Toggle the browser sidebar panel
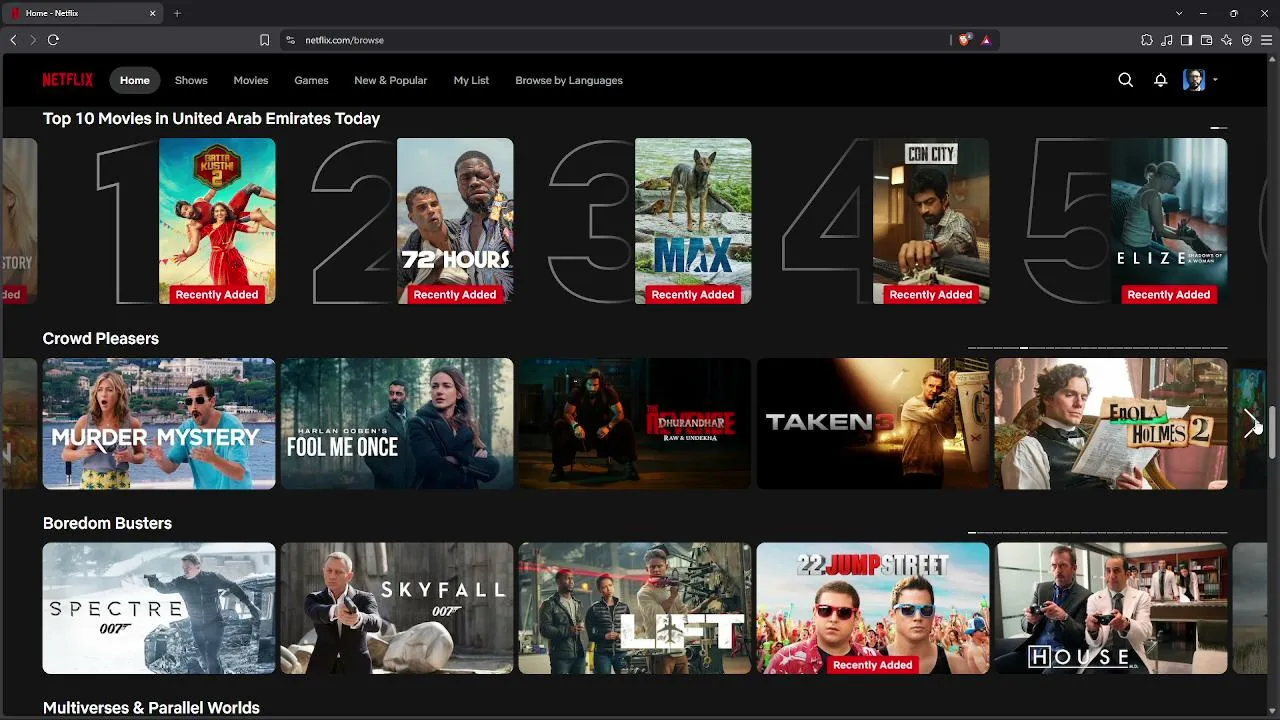This screenshot has width=1280, height=720. [x=1186, y=40]
